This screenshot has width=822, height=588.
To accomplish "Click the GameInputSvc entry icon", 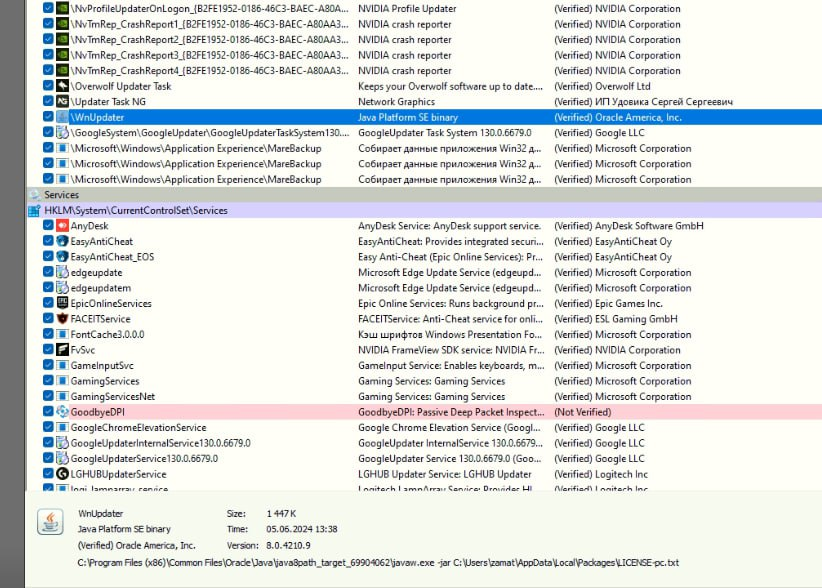I will point(62,365).
